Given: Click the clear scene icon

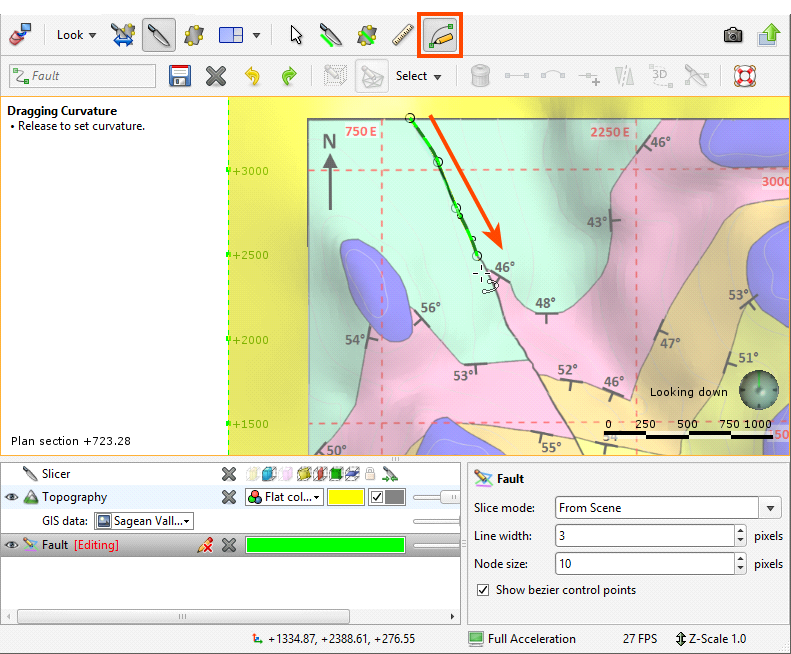Looking at the screenshot, I should (x=20, y=35).
